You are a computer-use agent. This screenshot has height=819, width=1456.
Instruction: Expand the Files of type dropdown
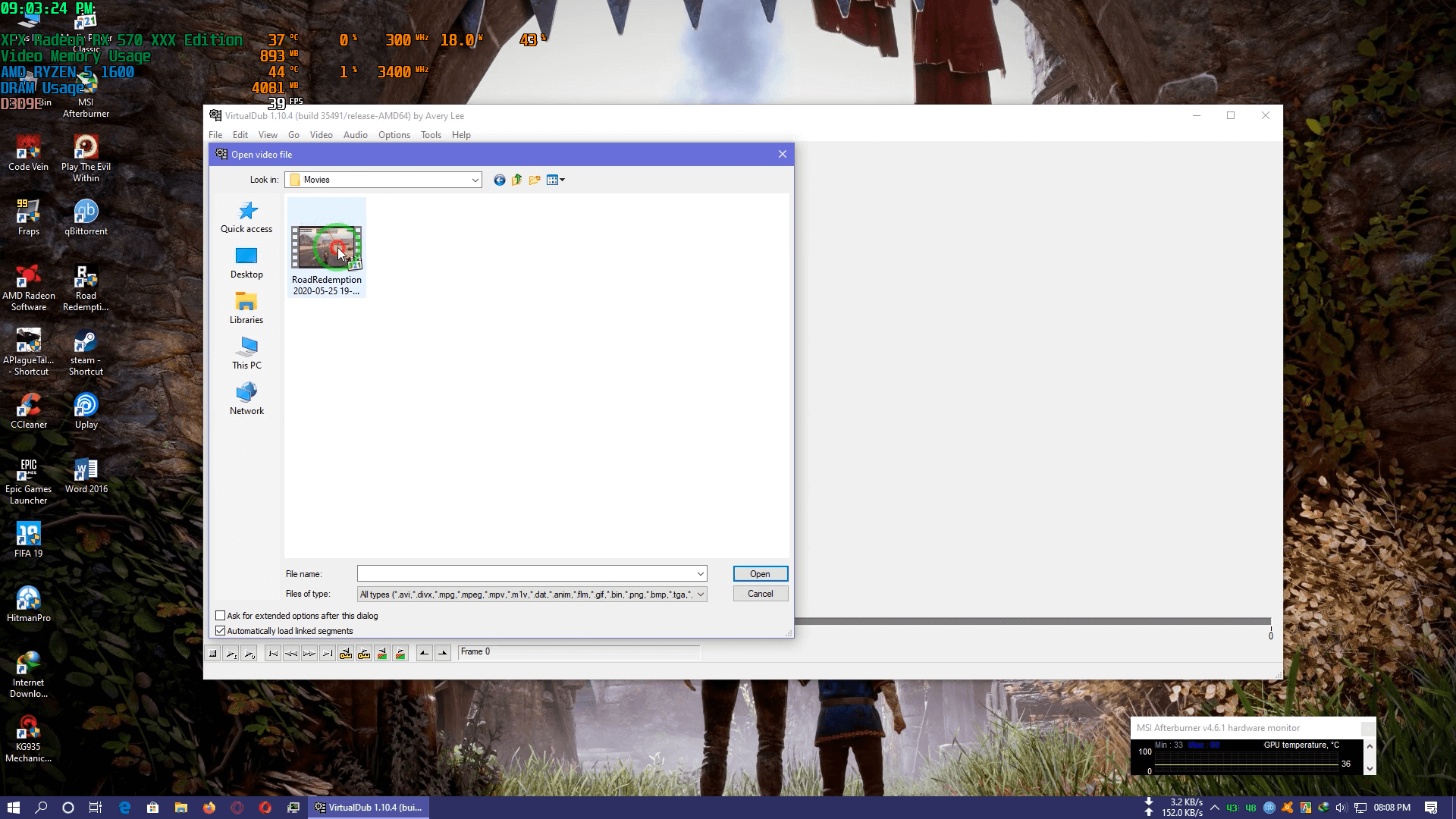701,595
